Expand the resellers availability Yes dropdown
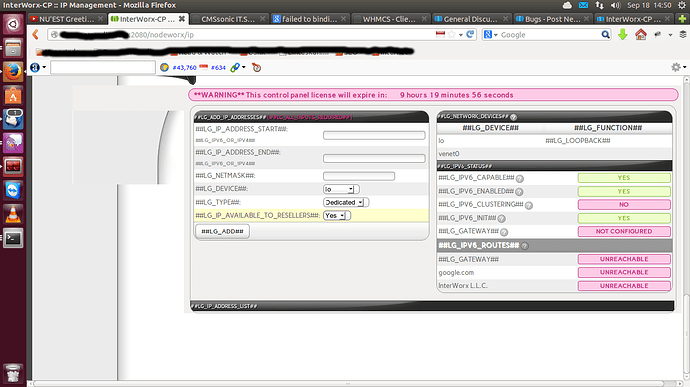Image resolution: width=690 pixels, height=387 pixels. [x=337, y=216]
